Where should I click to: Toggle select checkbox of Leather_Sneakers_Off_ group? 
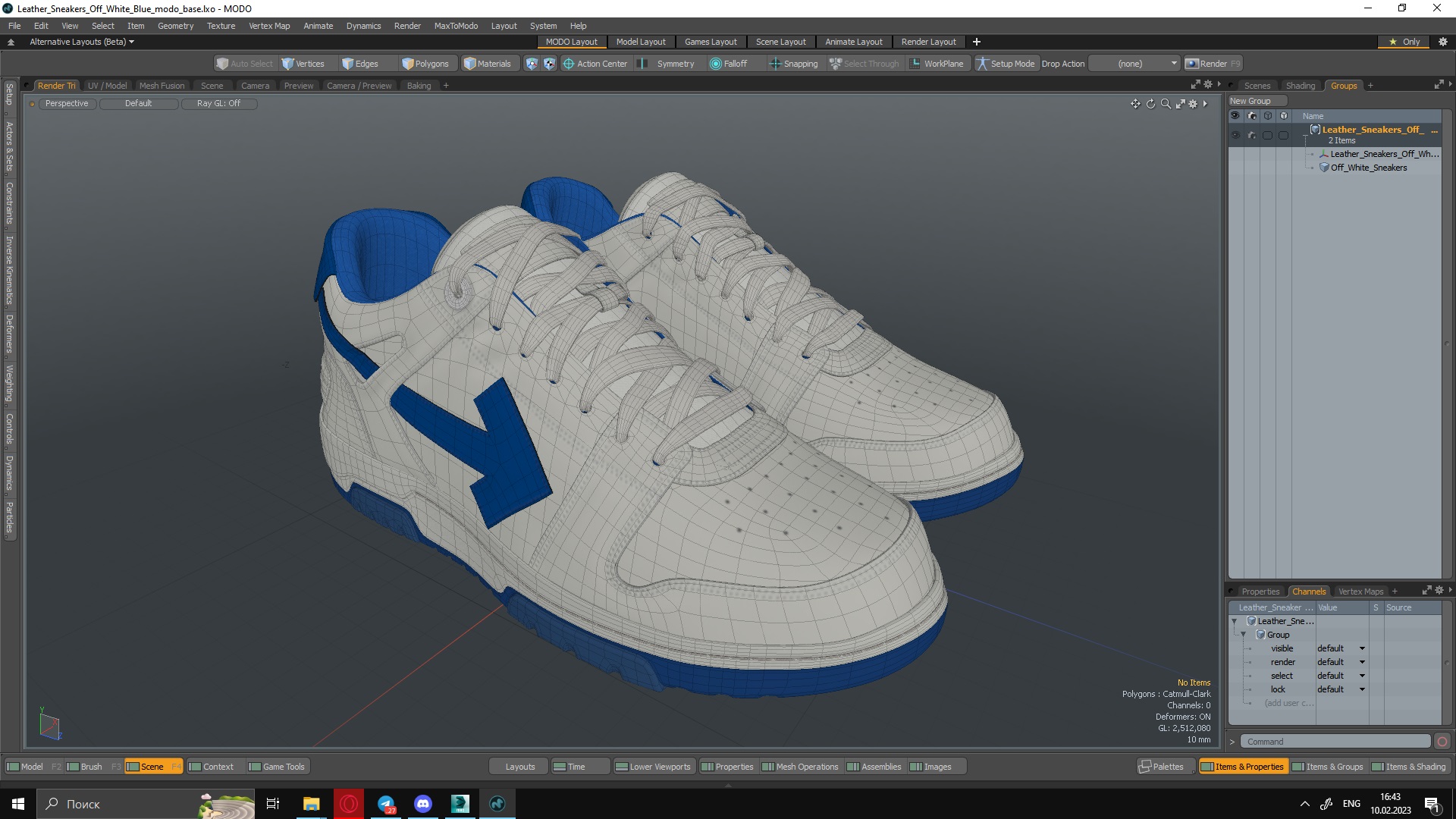1267,135
